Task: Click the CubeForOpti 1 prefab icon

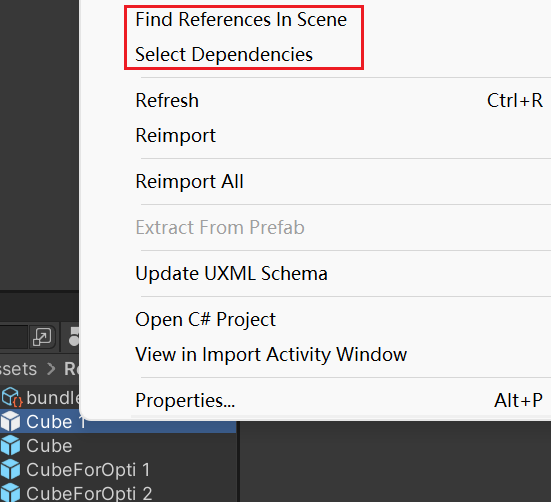Action: 11,469
